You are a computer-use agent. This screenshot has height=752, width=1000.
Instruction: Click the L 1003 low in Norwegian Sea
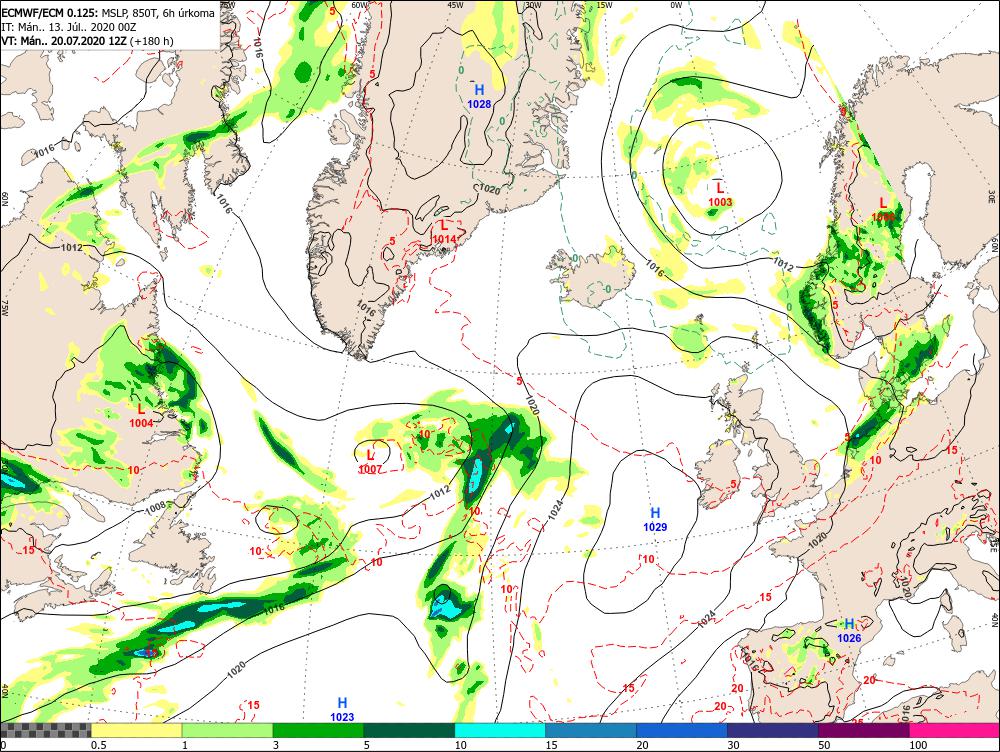(720, 195)
